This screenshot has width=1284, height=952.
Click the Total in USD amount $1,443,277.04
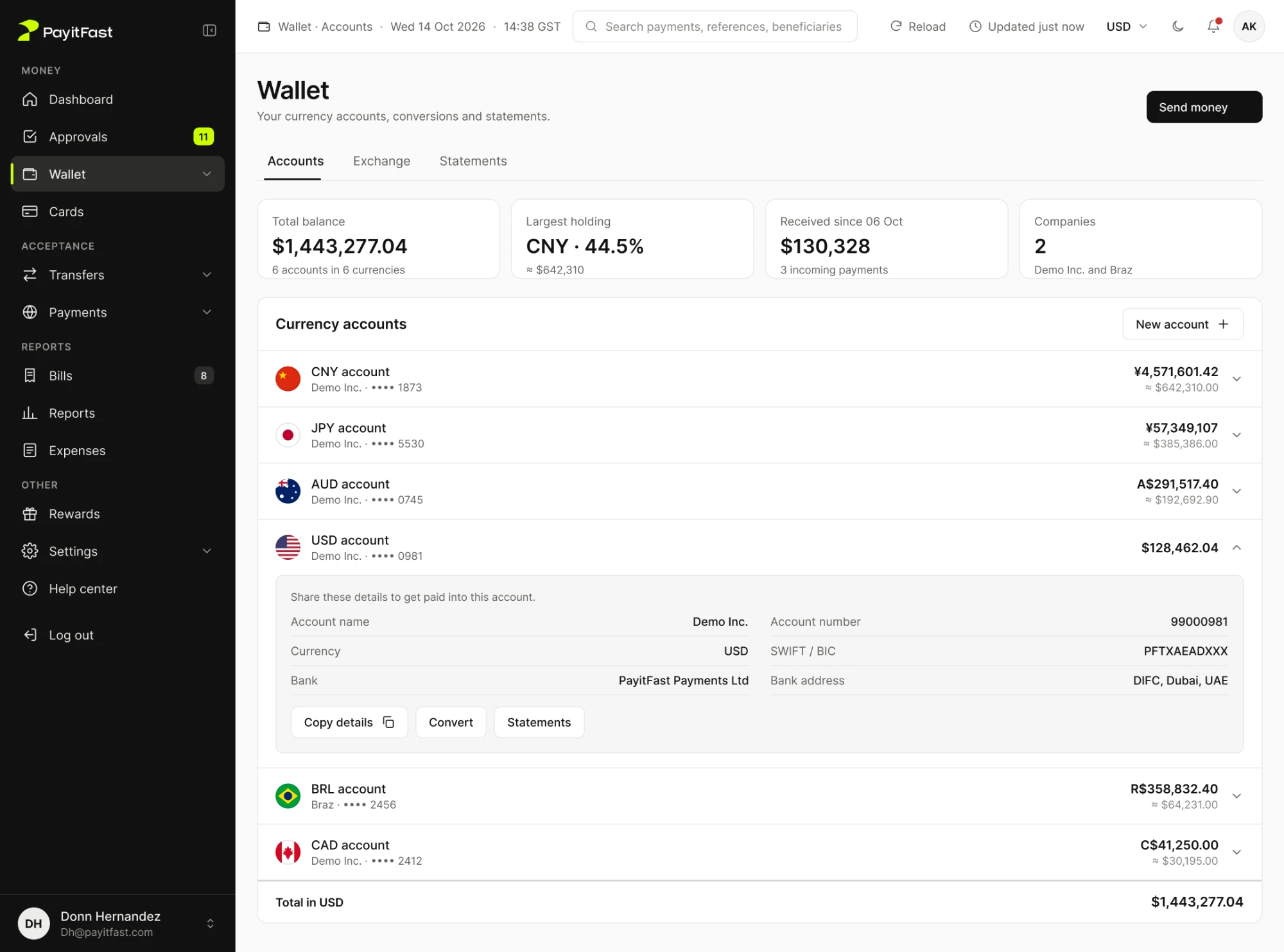pos(1197,902)
